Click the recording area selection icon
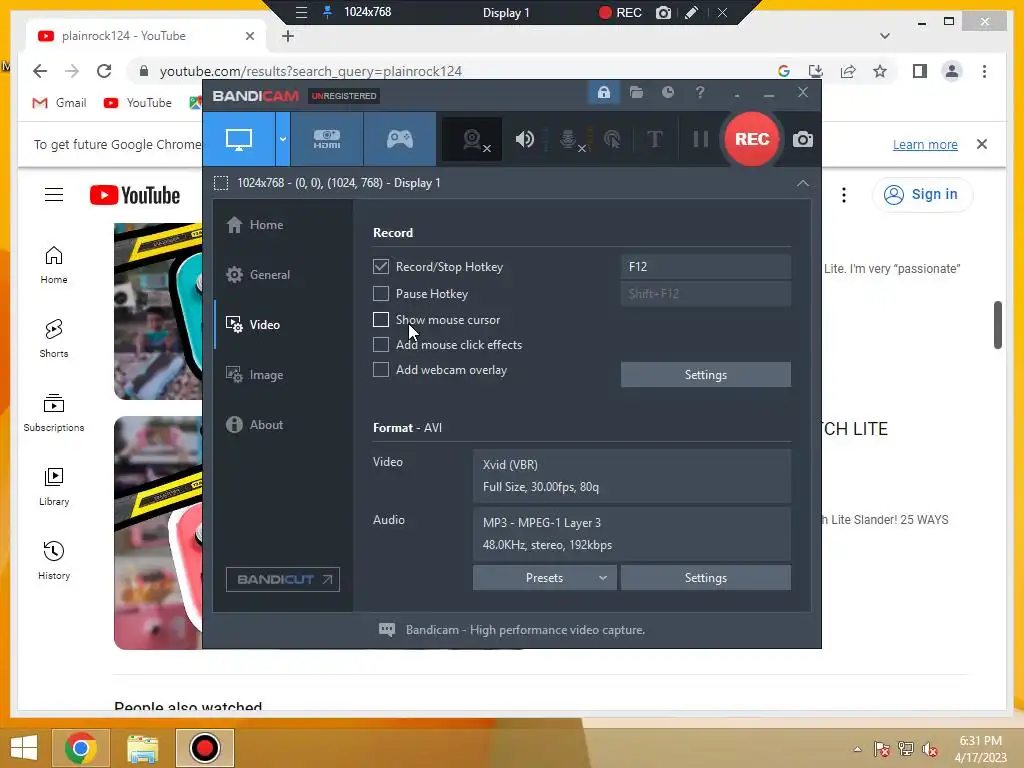1024x768 pixels. 221,184
